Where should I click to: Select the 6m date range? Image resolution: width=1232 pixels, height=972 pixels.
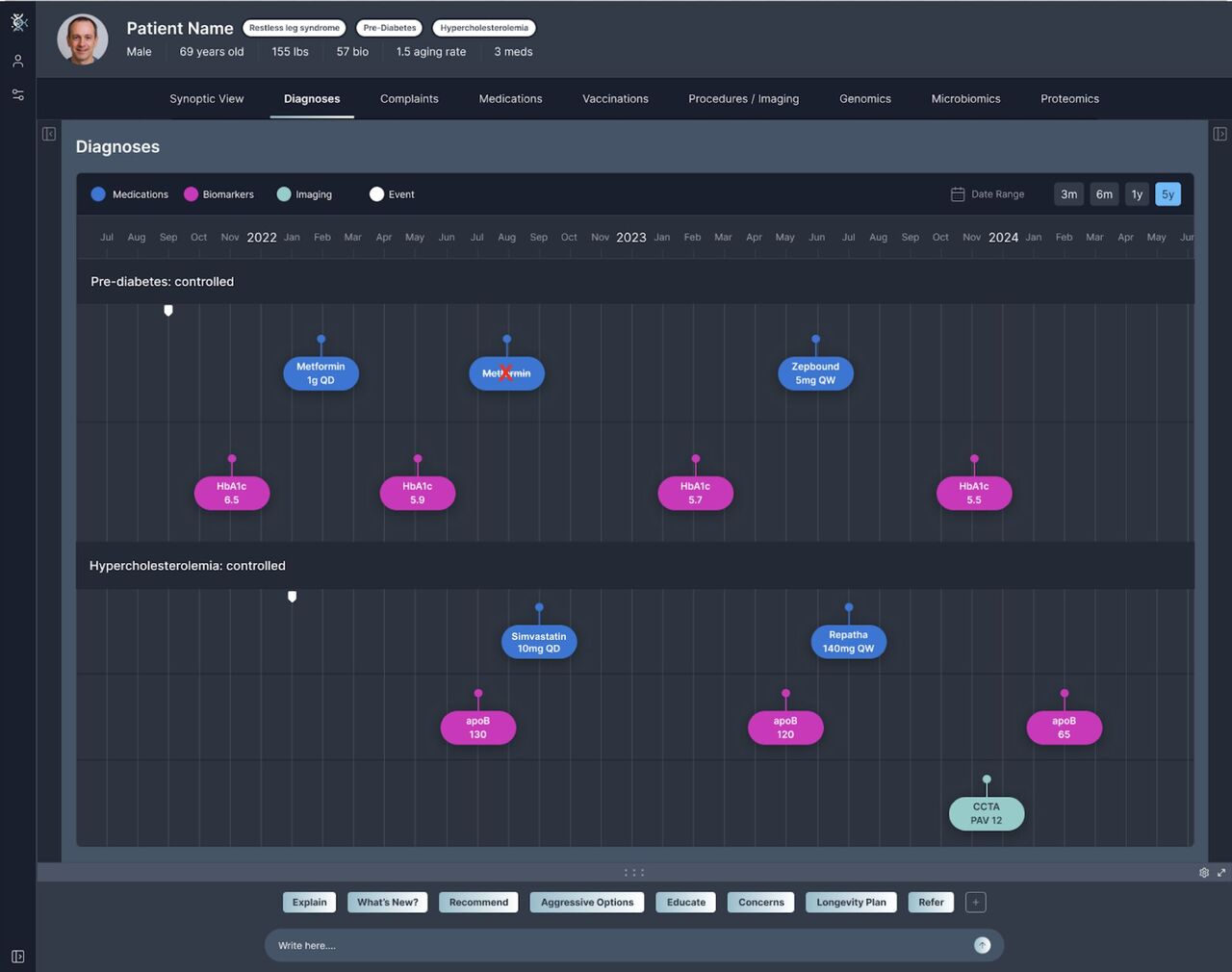point(1104,194)
